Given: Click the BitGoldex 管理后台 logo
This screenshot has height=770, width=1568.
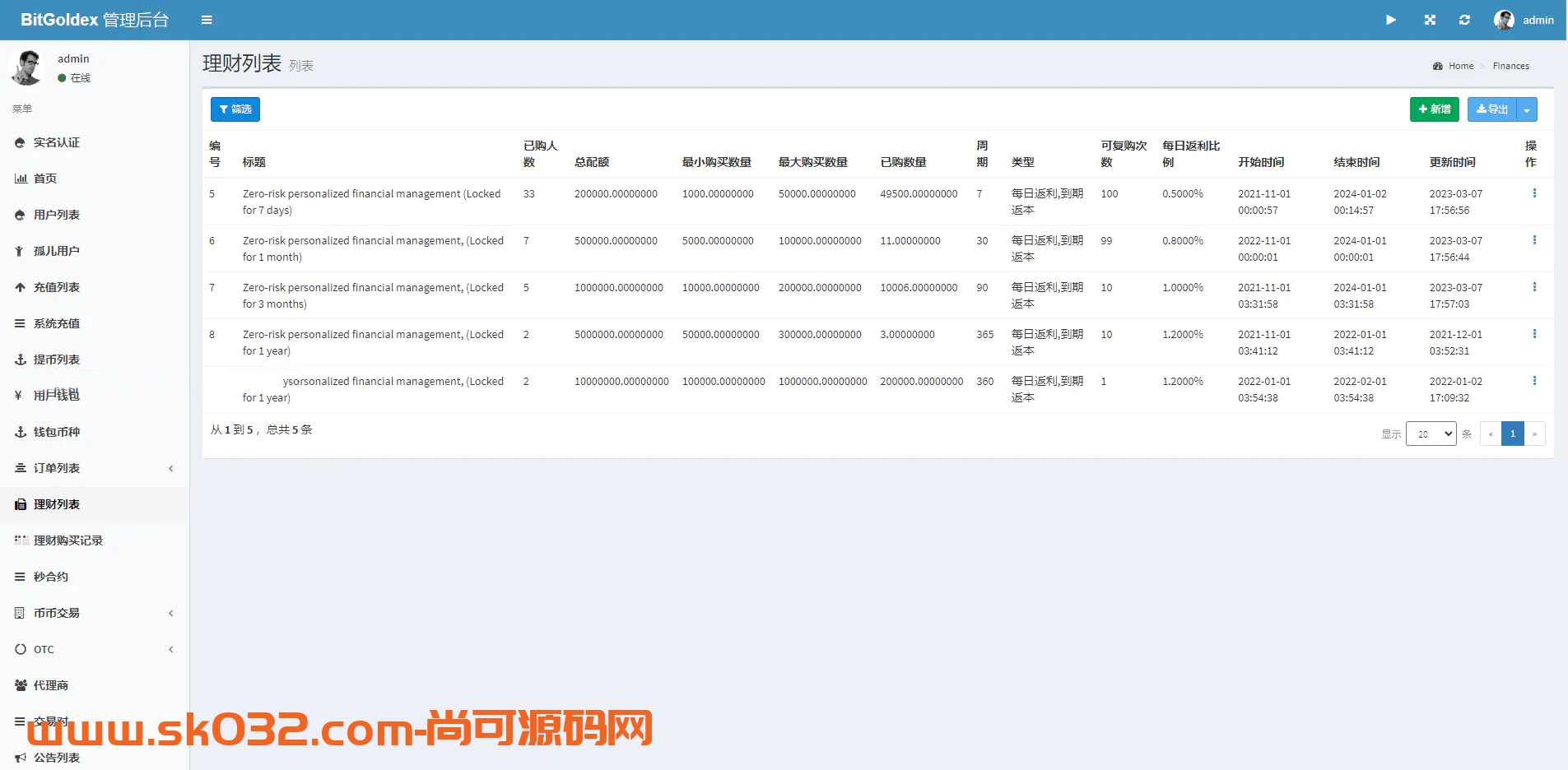Looking at the screenshot, I should tap(95, 20).
